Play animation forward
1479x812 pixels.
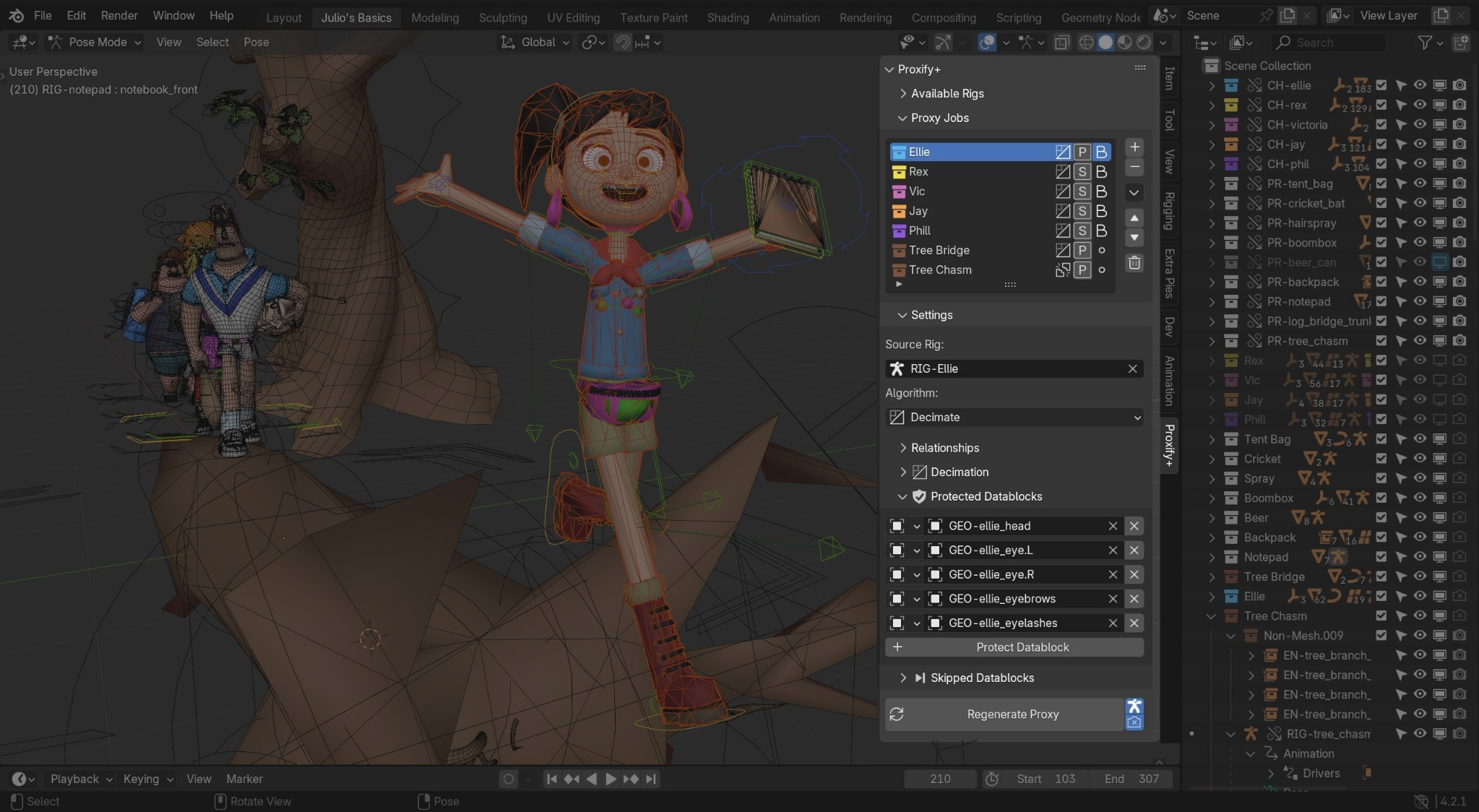611,779
